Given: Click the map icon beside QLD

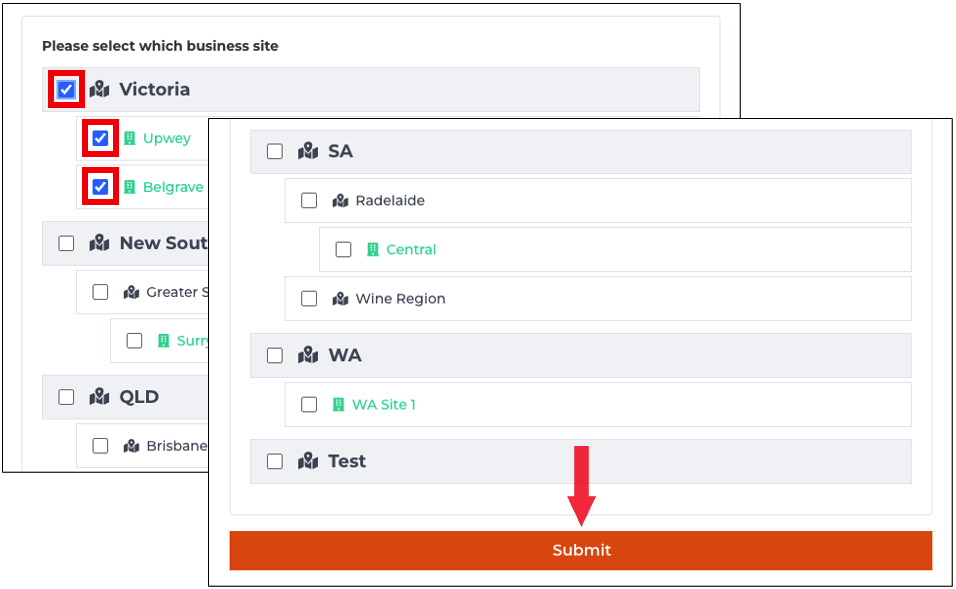Looking at the screenshot, I should 99,397.
